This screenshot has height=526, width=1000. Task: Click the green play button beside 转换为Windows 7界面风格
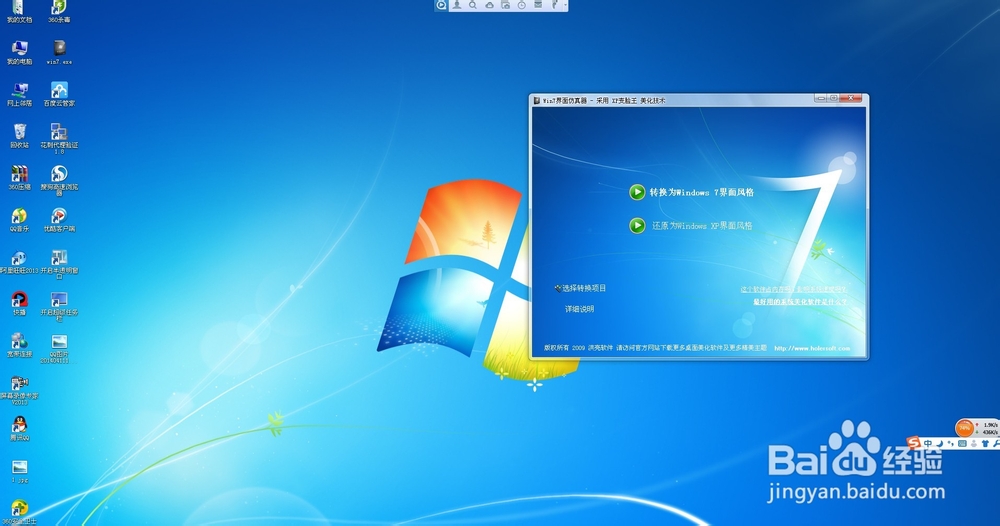point(637,192)
